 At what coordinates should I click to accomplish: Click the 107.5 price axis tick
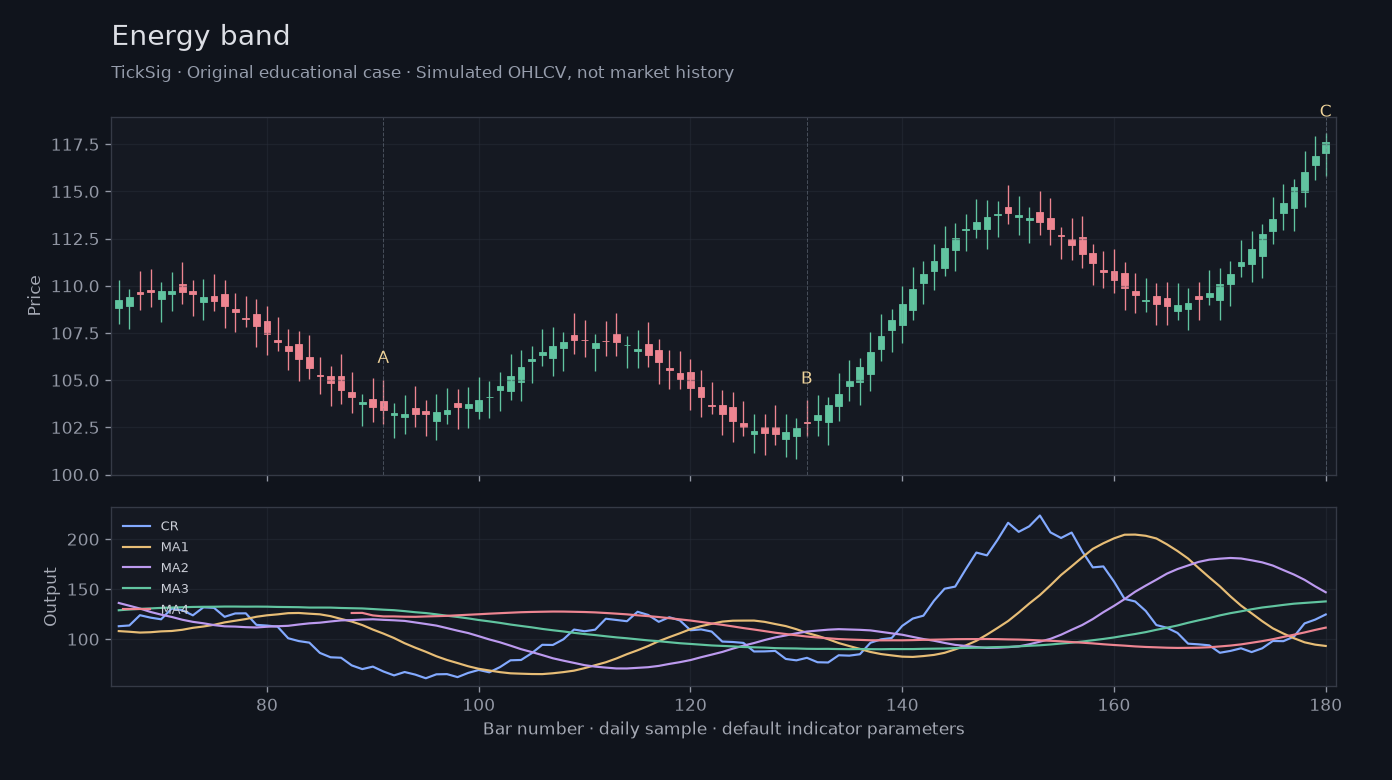(x=75, y=333)
